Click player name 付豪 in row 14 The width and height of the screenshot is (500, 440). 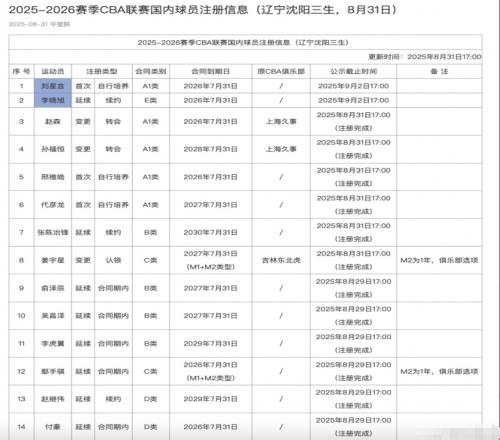click(x=53, y=427)
